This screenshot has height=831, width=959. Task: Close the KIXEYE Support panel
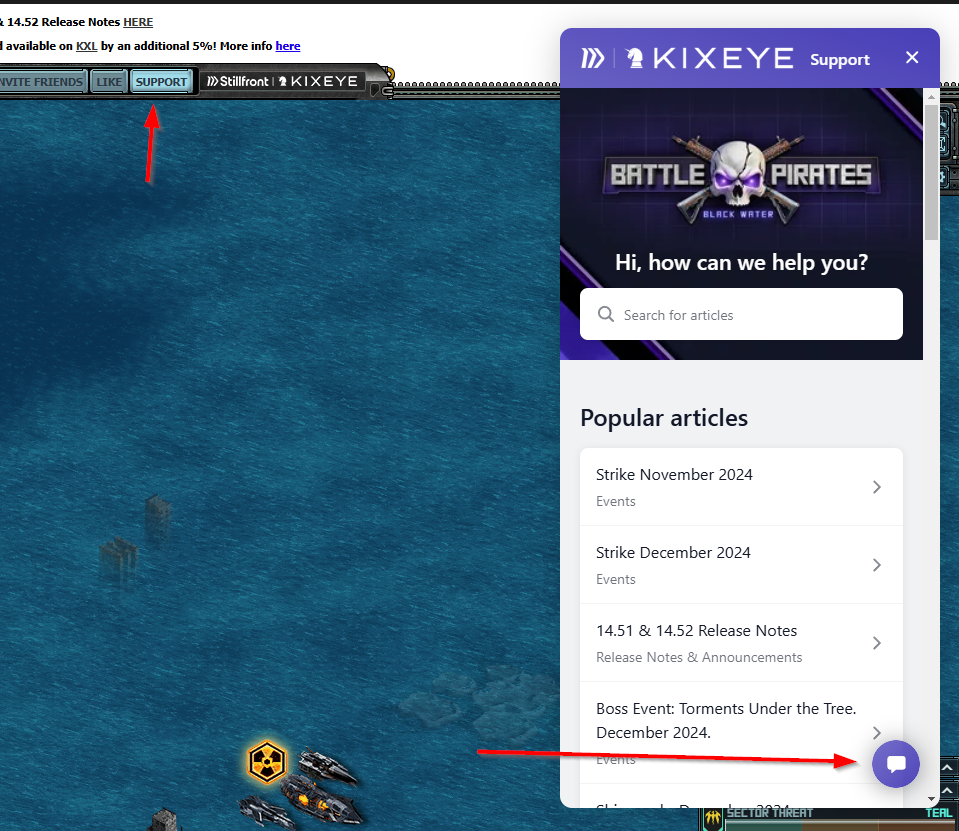[911, 58]
